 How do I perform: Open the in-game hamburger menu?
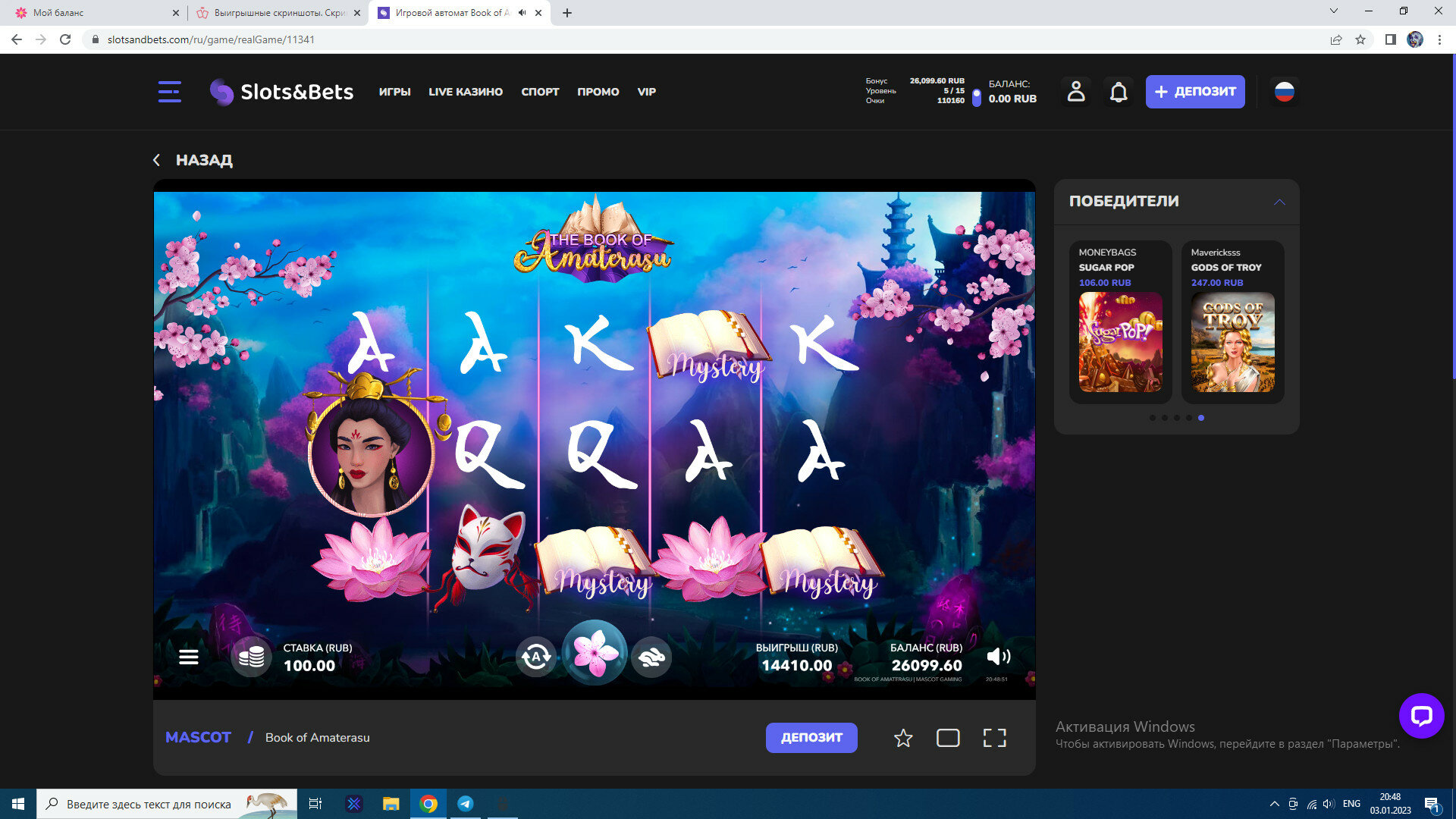189,657
